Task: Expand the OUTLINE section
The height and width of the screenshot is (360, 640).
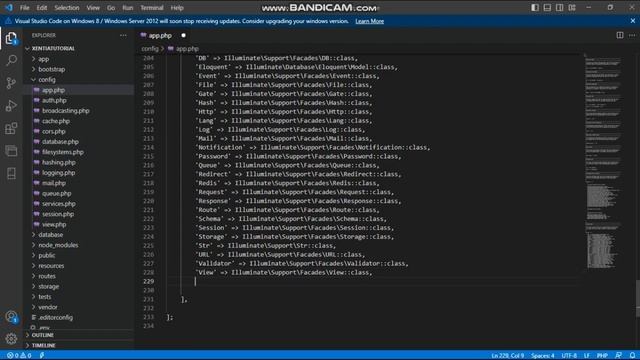Action: 42,335
